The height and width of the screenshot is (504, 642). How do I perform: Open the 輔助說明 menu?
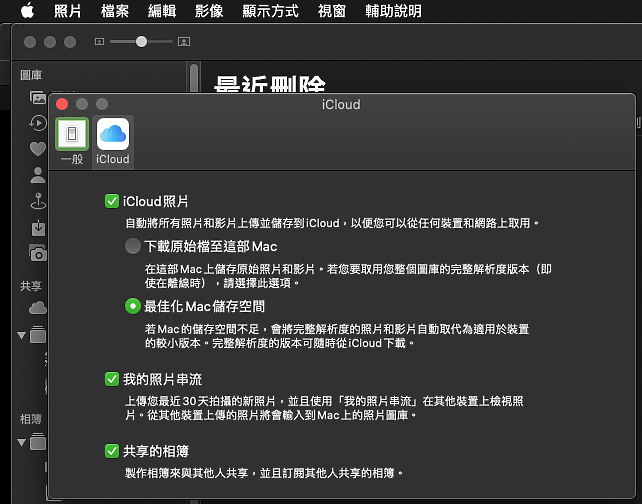click(x=393, y=11)
